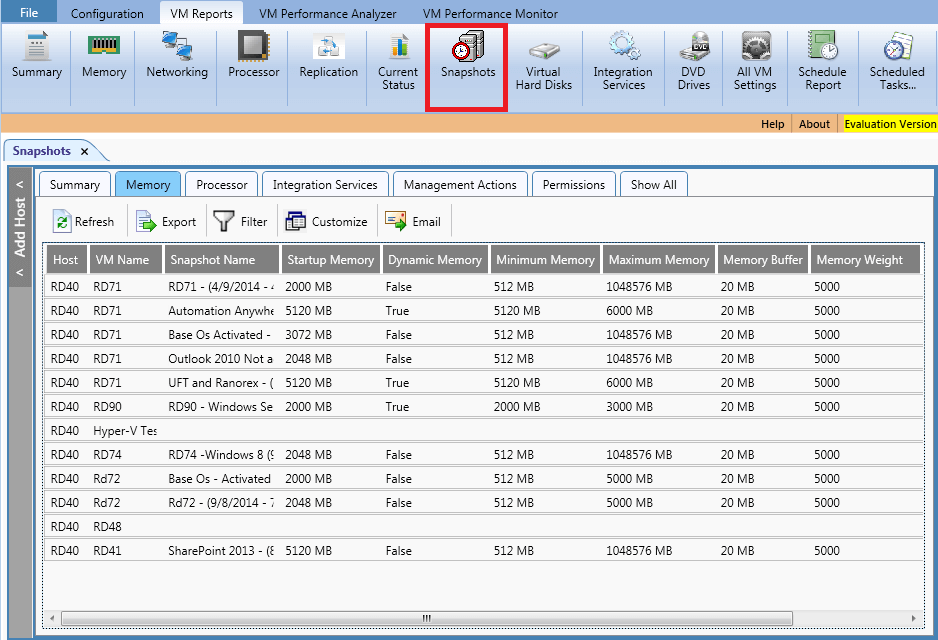The width and height of the screenshot is (938, 640).
Task: Customize the report columns
Action: pyautogui.click(x=326, y=221)
